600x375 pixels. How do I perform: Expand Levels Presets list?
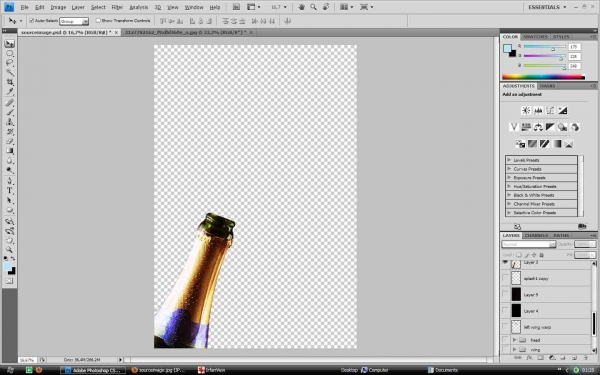509,160
